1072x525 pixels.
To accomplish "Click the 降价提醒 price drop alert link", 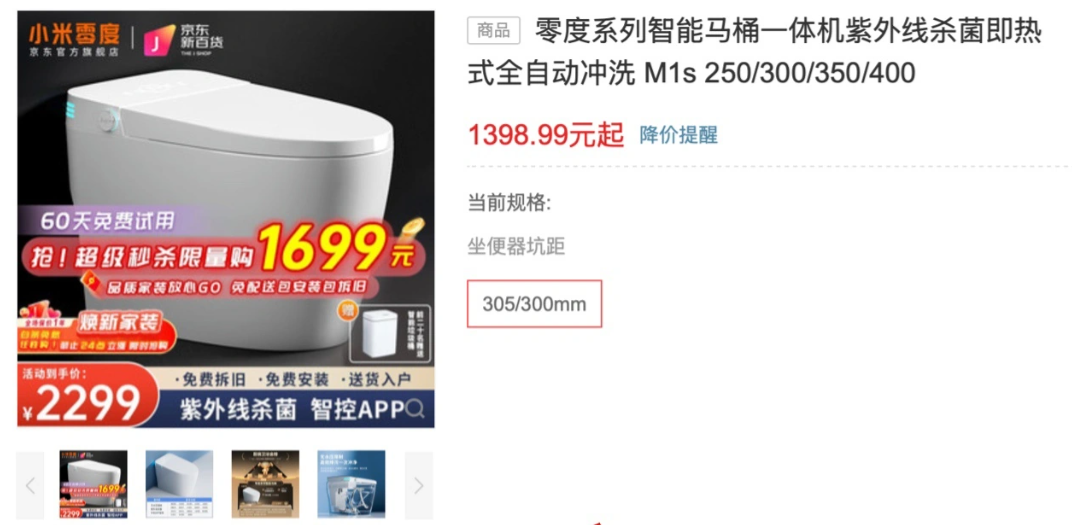I will click(678, 135).
